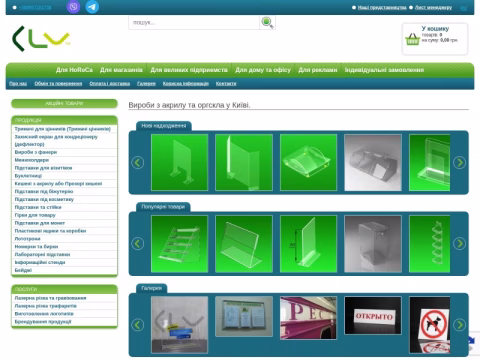Click the search field 'пошук...'

point(194,23)
